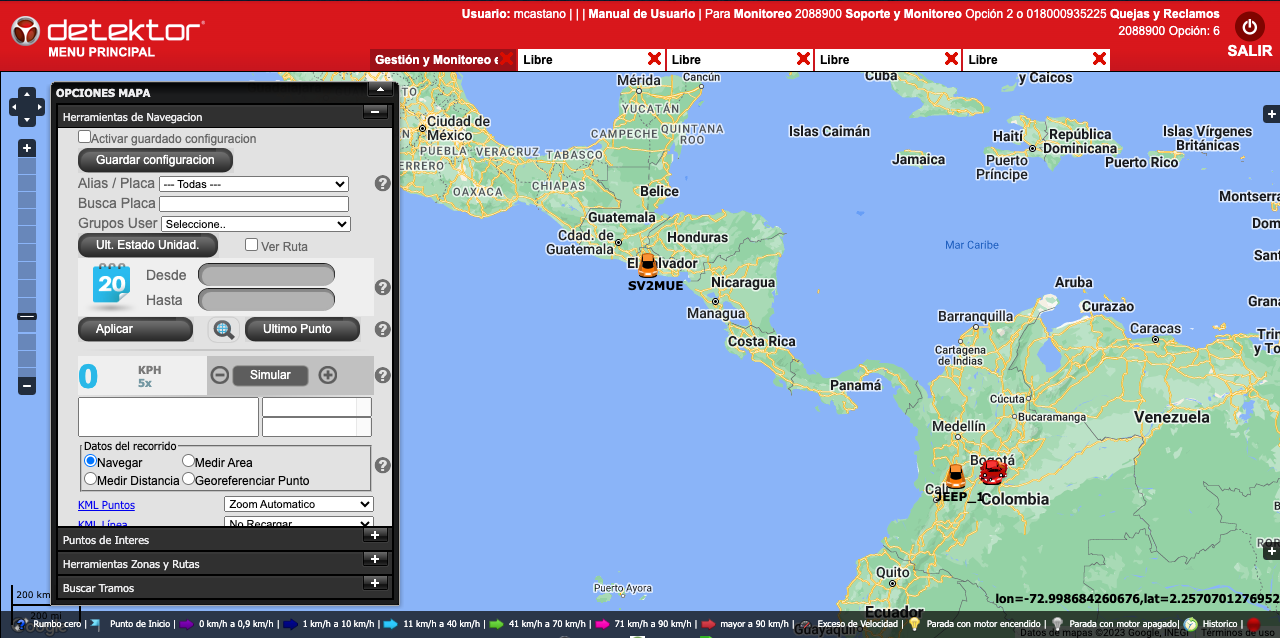Open the Manual de Usuario link
Screen dimensions: 1280x638
coord(641,14)
